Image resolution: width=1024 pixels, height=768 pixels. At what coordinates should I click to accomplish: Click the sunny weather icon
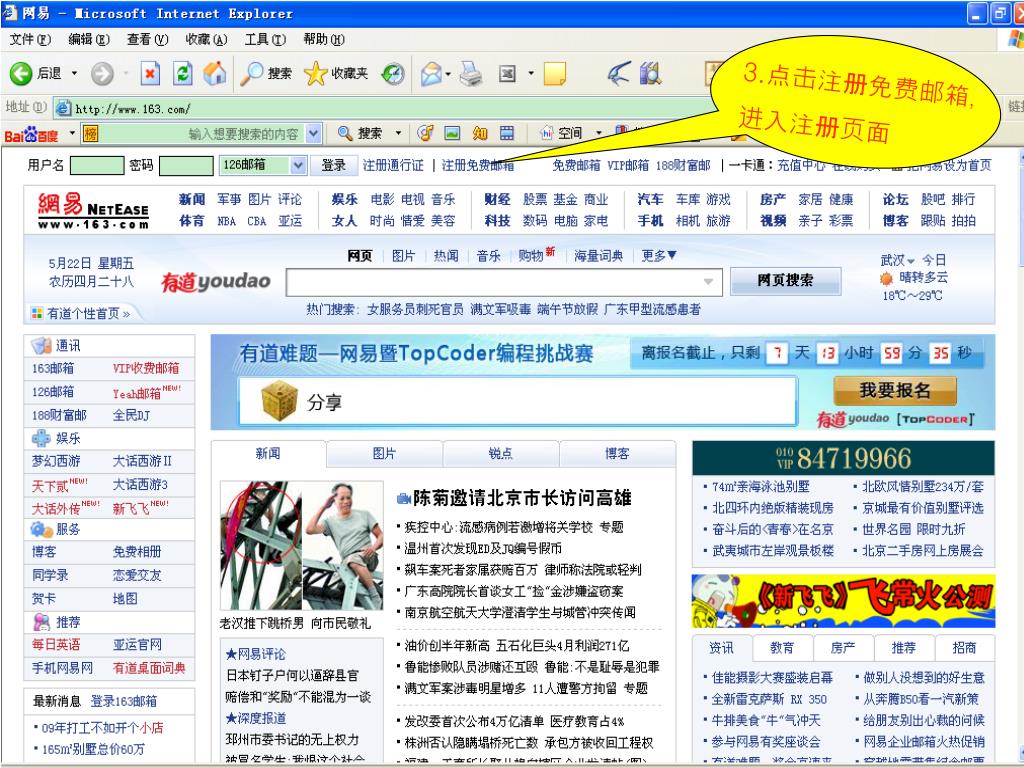[886, 279]
